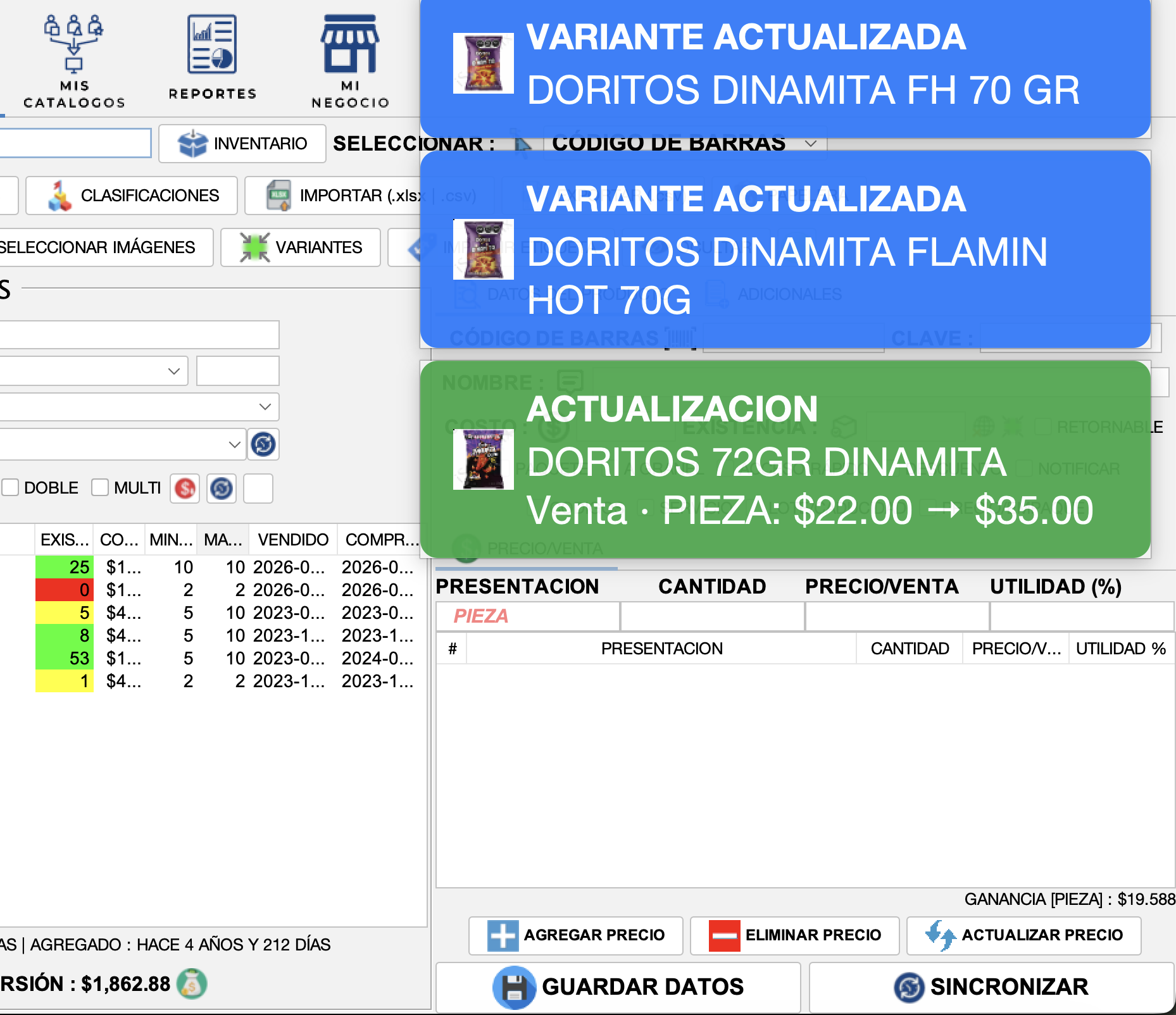Click the PRECIO/VENTA input field
Image resolution: width=1176 pixels, height=1015 pixels.
(898, 616)
